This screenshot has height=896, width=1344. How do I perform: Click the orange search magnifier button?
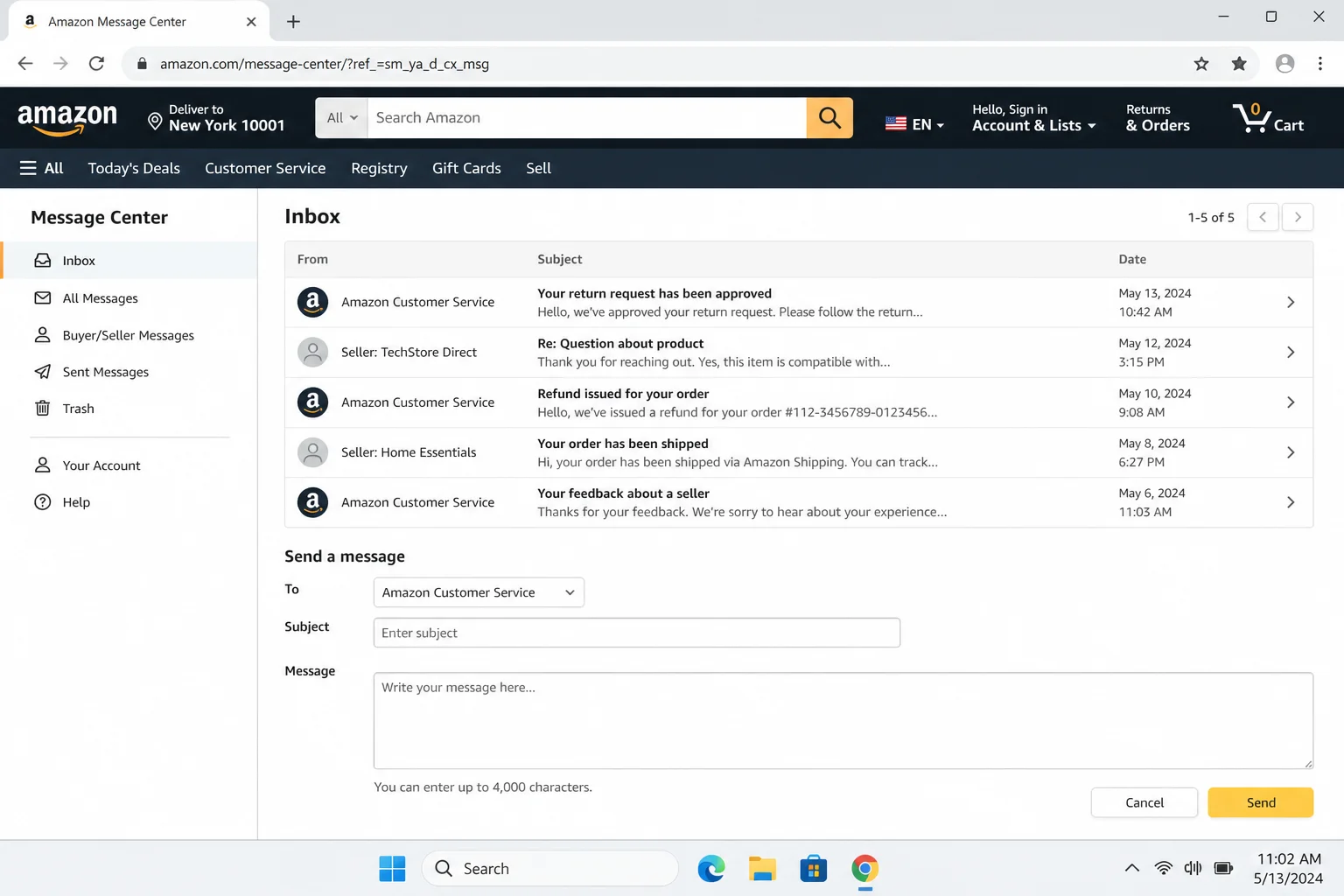(x=829, y=117)
